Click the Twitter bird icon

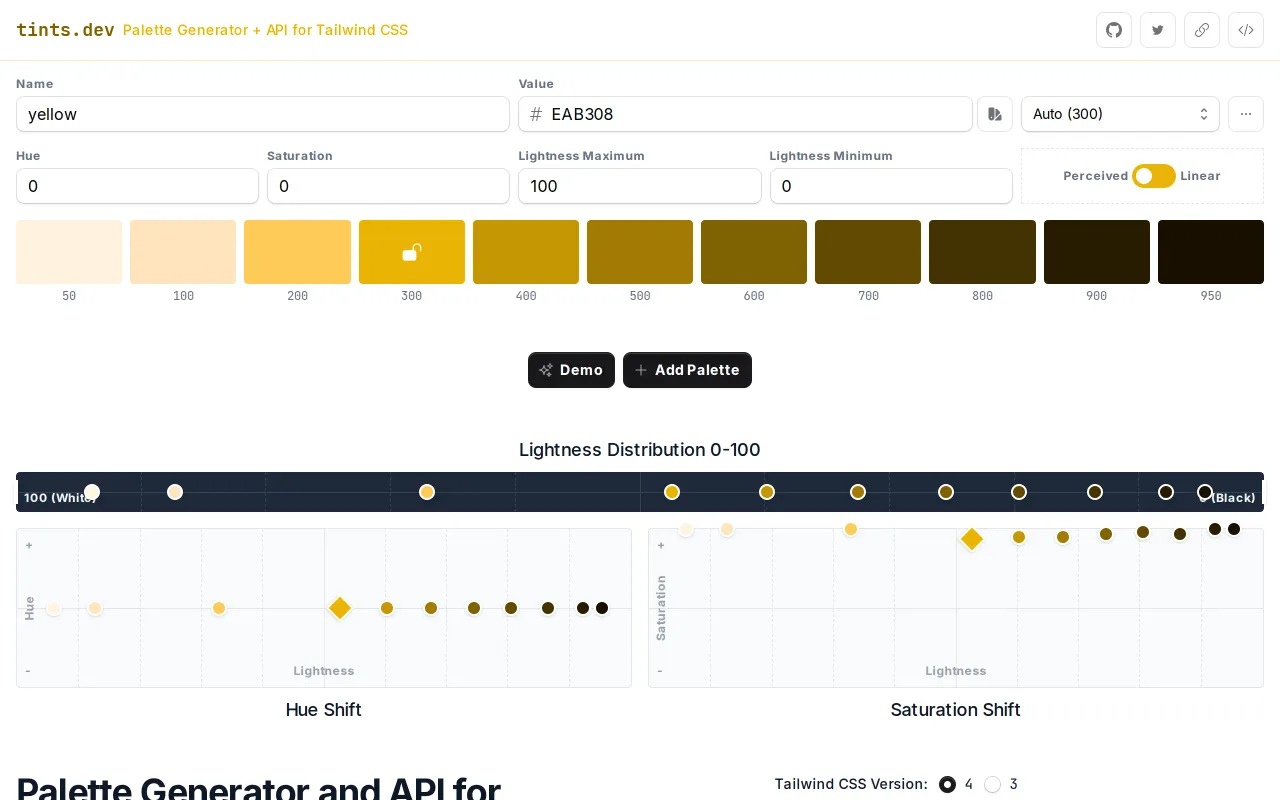[x=1158, y=30]
